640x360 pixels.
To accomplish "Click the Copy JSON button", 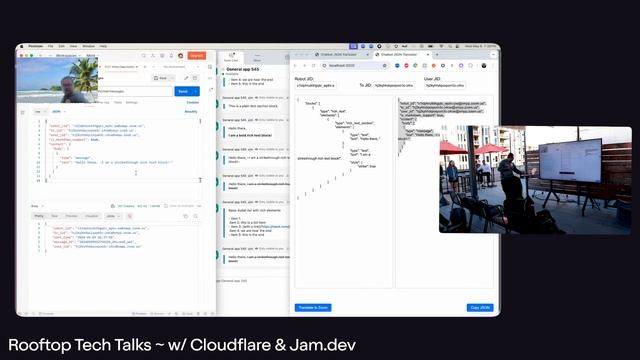I will 480,307.
